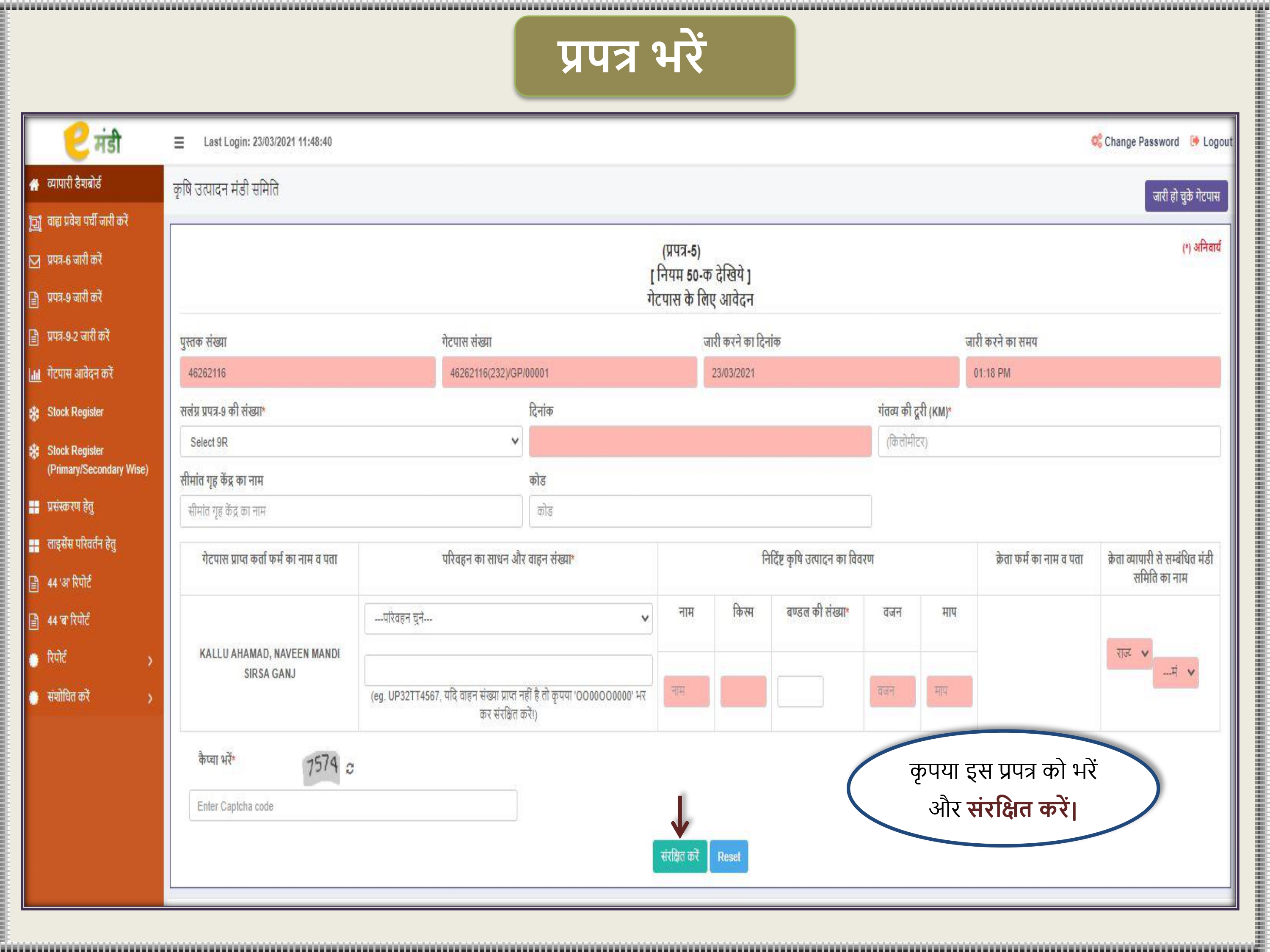Screen dimensions: 1270x952
Task: Click the माप measure field
Action: pyautogui.click(x=949, y=691)
